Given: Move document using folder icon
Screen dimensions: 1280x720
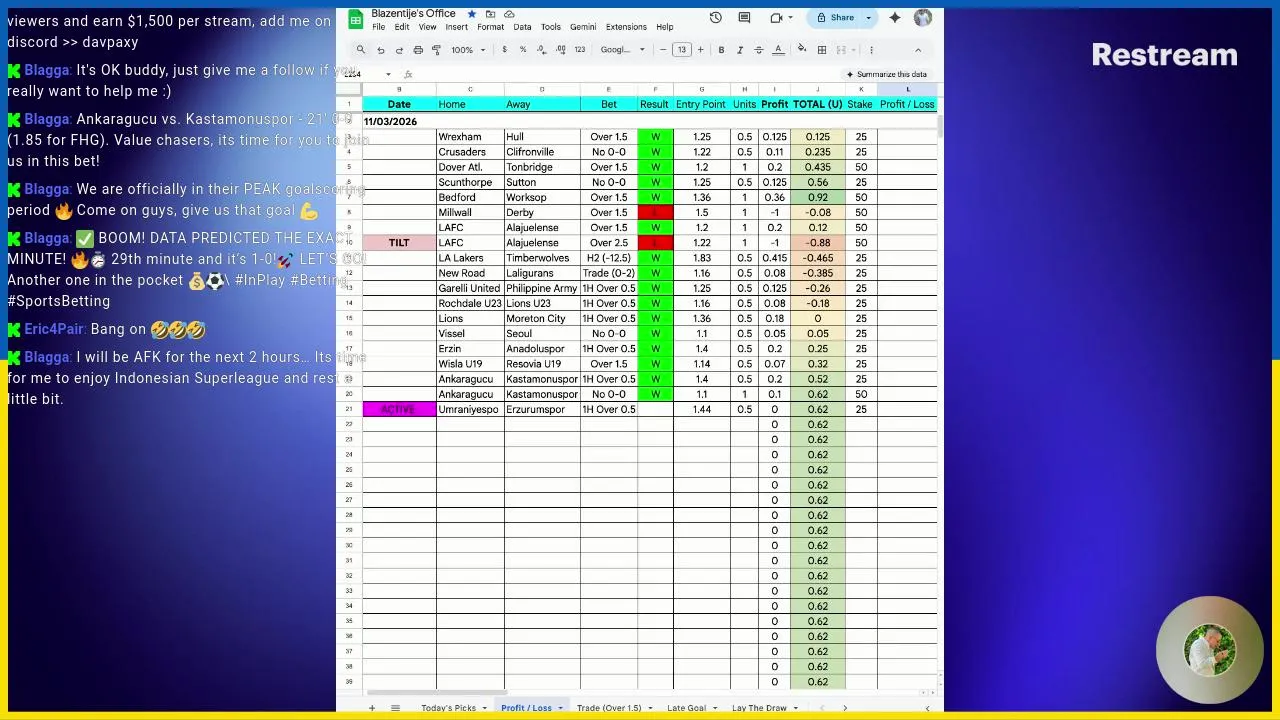Looking at the screenshot, I should click(490, 14).
